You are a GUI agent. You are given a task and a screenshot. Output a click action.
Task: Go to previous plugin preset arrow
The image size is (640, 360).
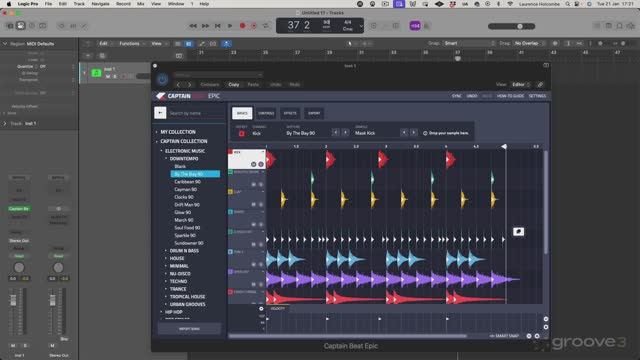click(178, 84)
